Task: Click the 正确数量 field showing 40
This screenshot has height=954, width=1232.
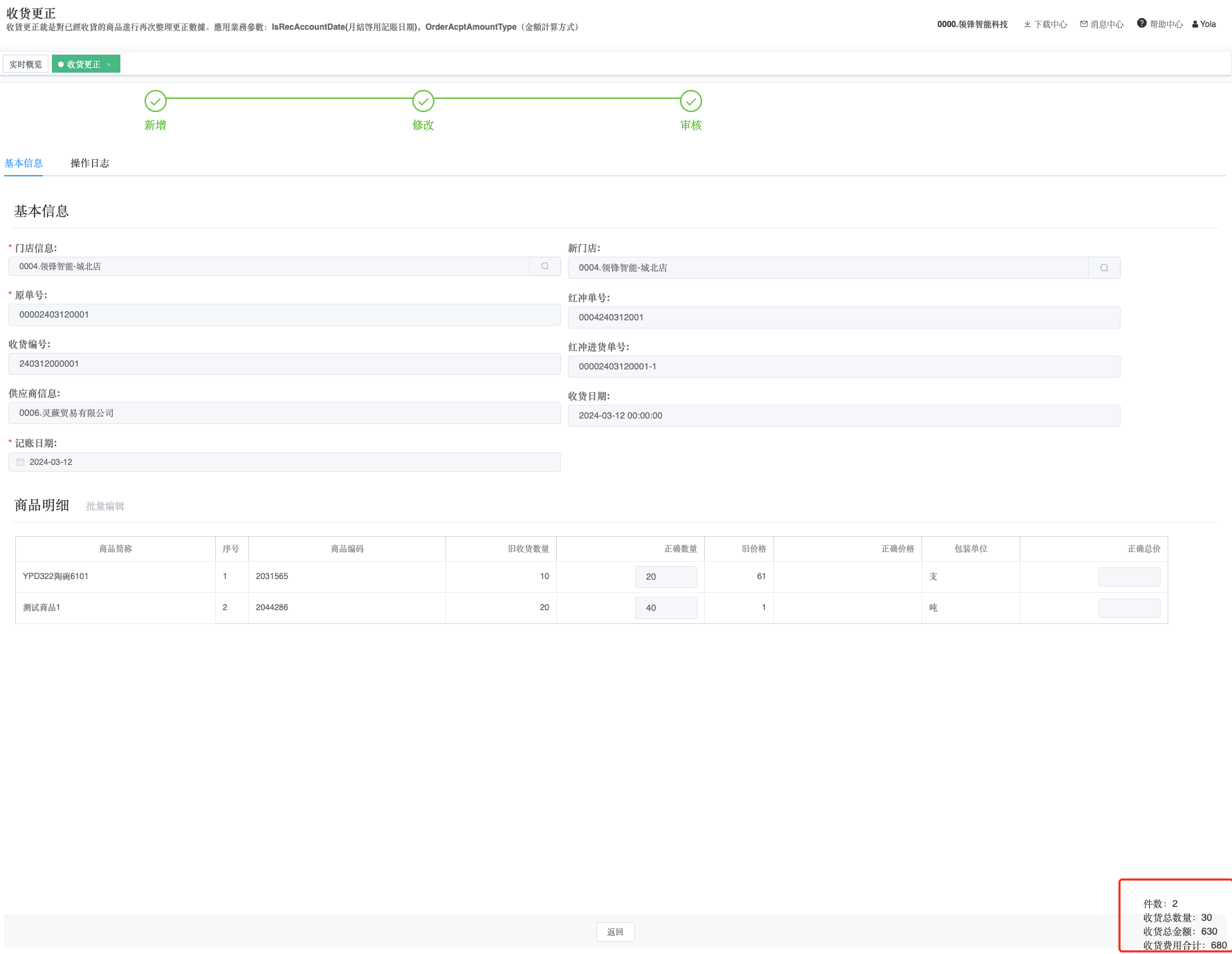Action: 665,608
